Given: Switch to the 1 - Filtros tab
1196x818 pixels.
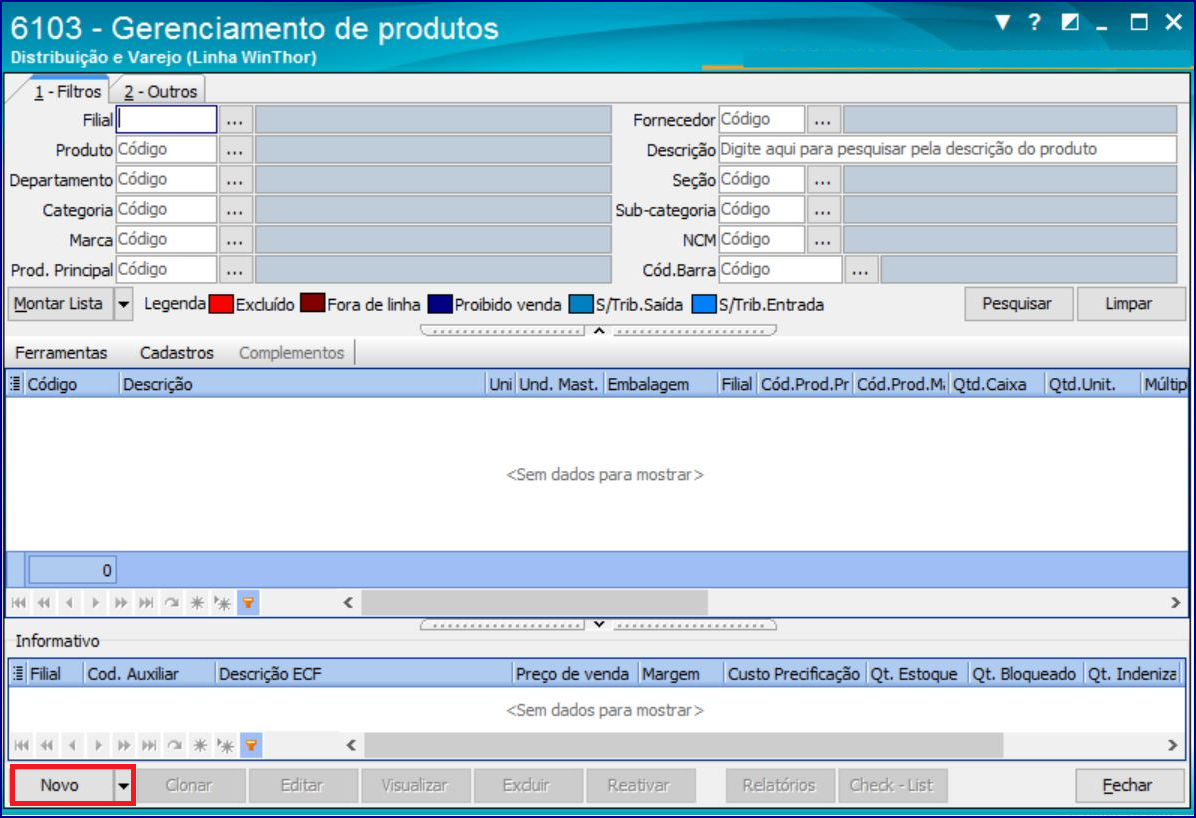Looking at the screenshot, I should tap(67, 92).
